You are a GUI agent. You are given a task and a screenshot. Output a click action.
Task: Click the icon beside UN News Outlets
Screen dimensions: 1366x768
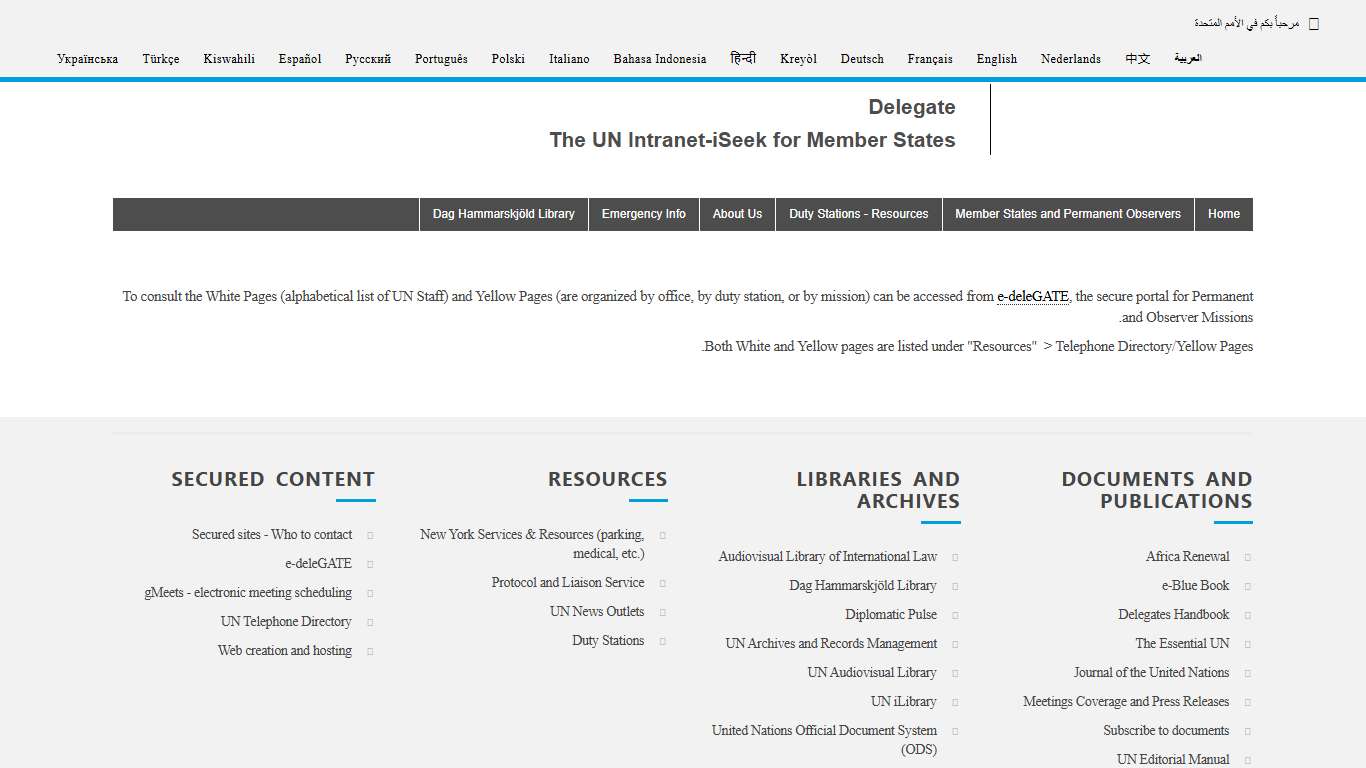pyautogui.click(x=662, y=611)
